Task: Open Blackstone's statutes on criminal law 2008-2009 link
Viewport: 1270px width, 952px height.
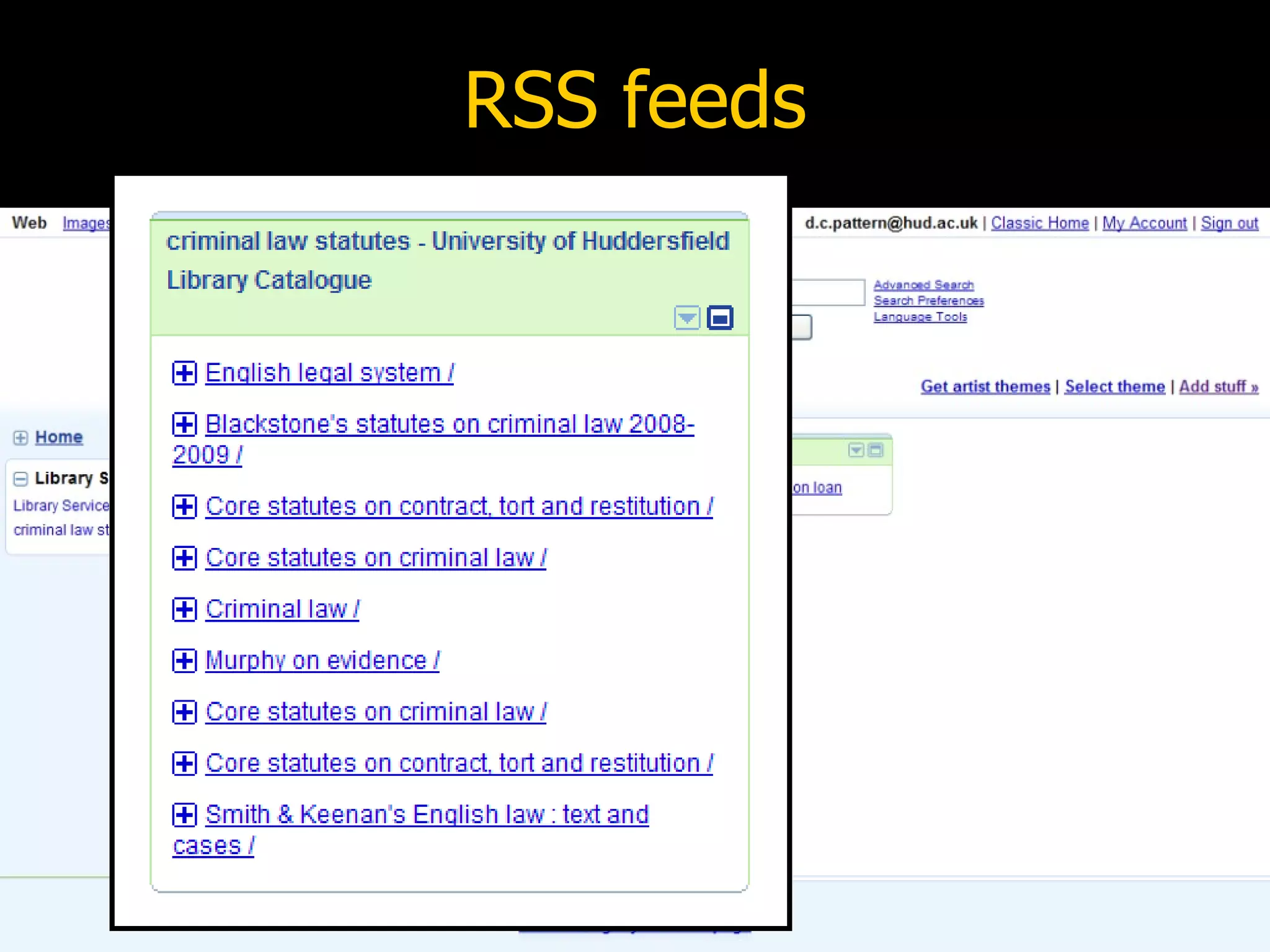Action: tap(433, 439)
